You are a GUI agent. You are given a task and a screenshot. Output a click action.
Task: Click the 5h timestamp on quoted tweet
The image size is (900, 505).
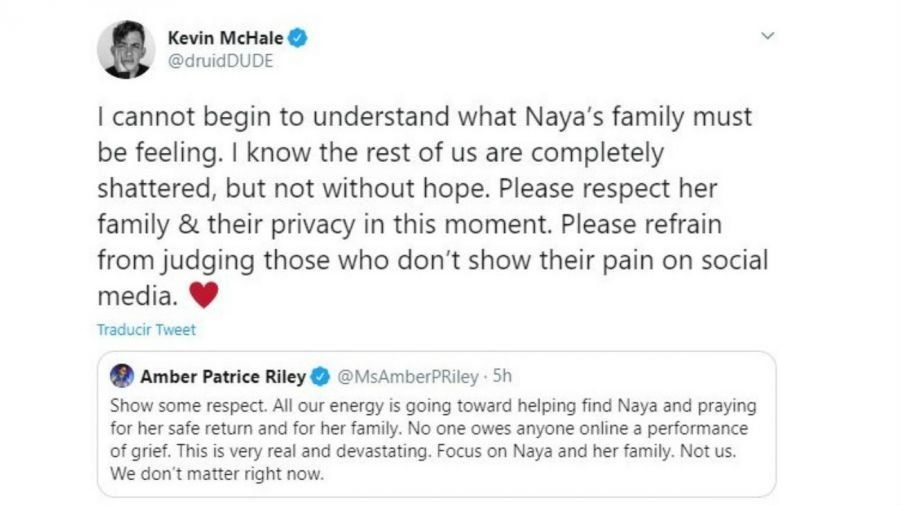click(x=502, y=377)
